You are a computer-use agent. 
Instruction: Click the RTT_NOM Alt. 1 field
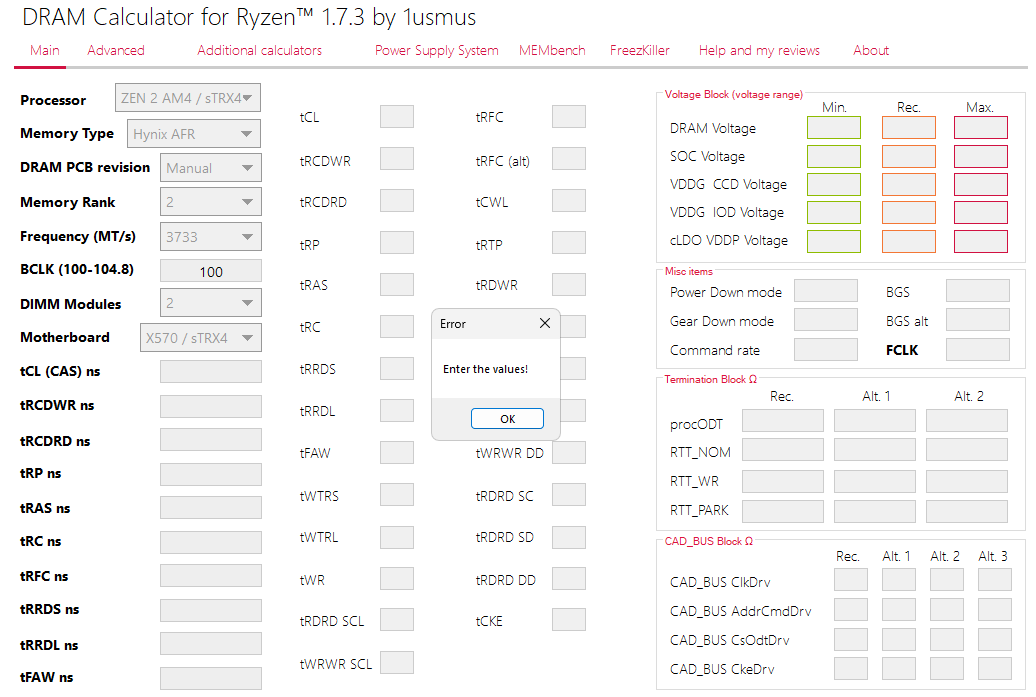(875, 450)
